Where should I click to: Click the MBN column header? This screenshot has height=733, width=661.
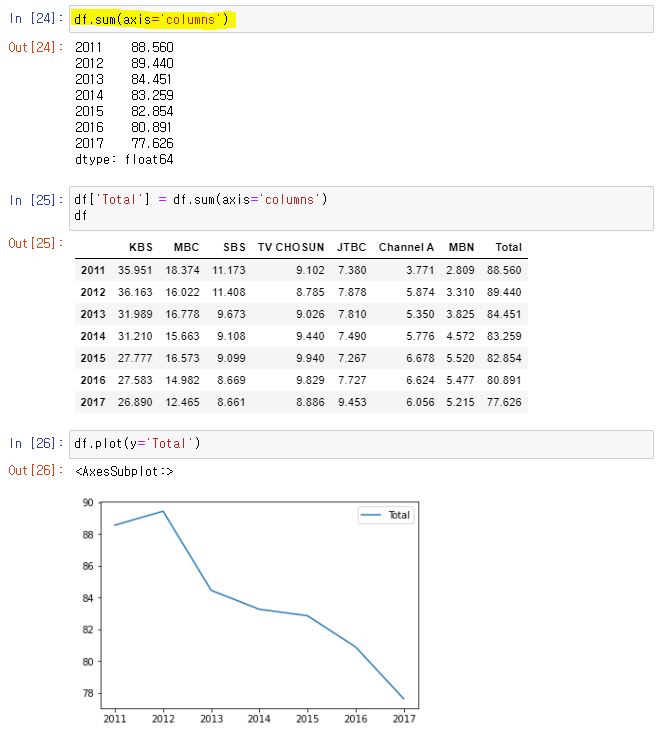(461, 247)
